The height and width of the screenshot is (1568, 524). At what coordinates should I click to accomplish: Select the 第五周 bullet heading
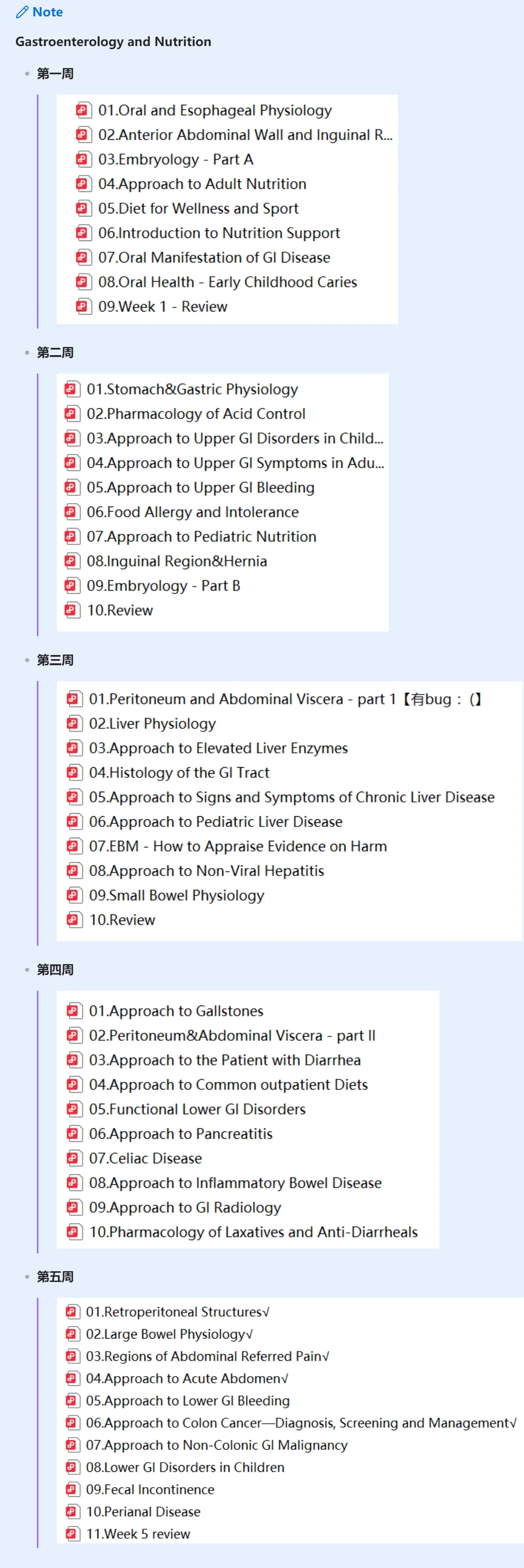pyautogui.click(x=55, y=1276)
